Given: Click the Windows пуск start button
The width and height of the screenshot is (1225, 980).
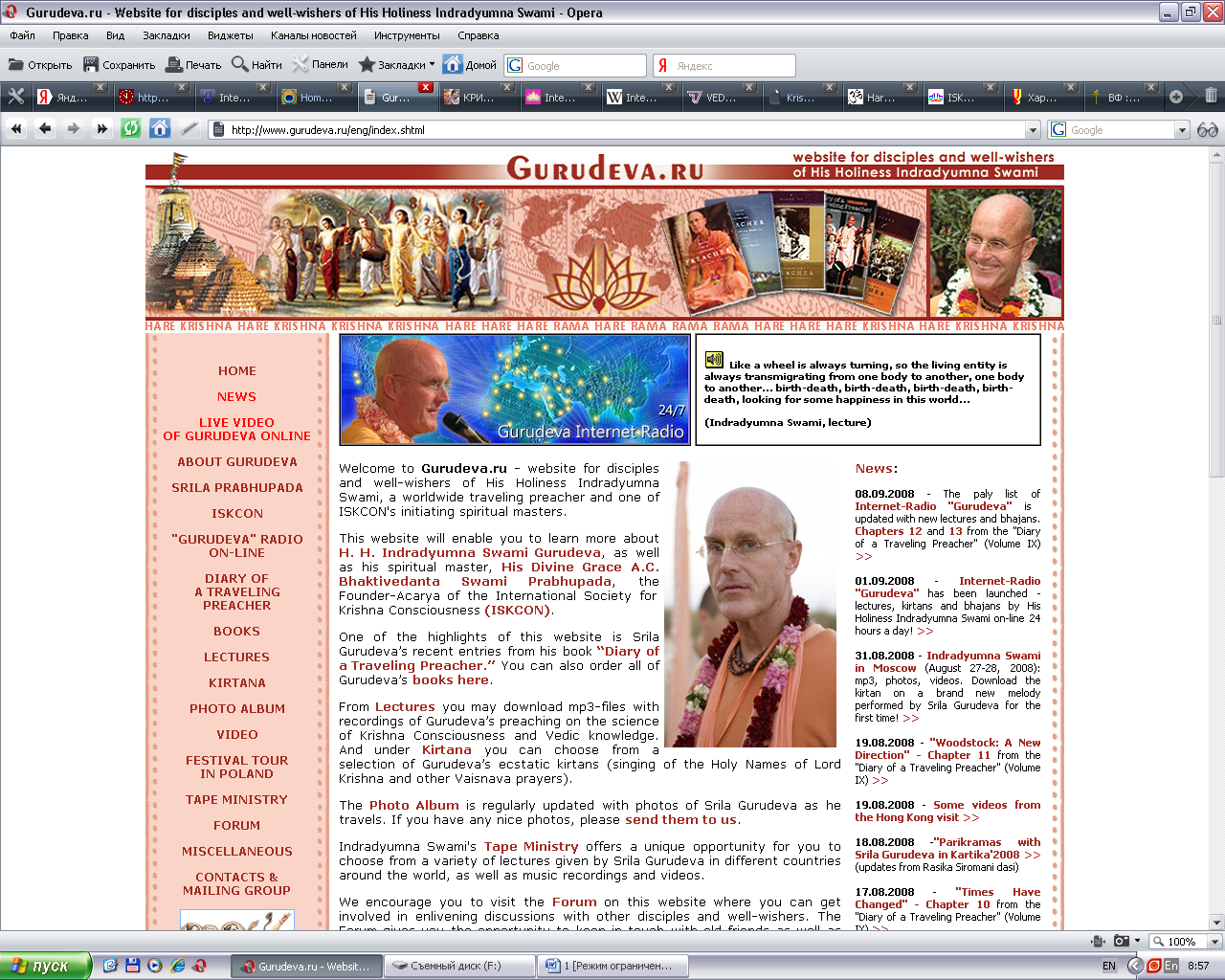Looking at the screenshot, I should pos(46,966).
